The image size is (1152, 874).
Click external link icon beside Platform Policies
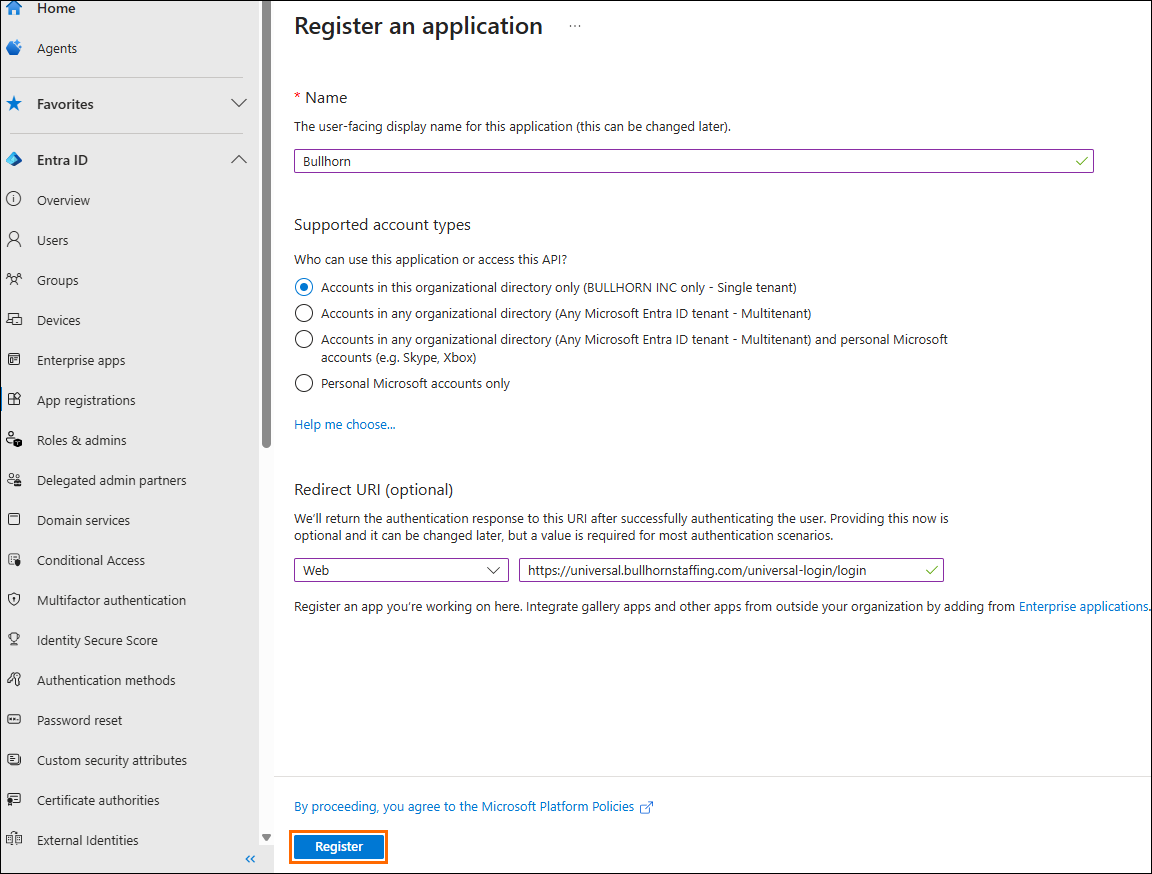click(647, 807)
